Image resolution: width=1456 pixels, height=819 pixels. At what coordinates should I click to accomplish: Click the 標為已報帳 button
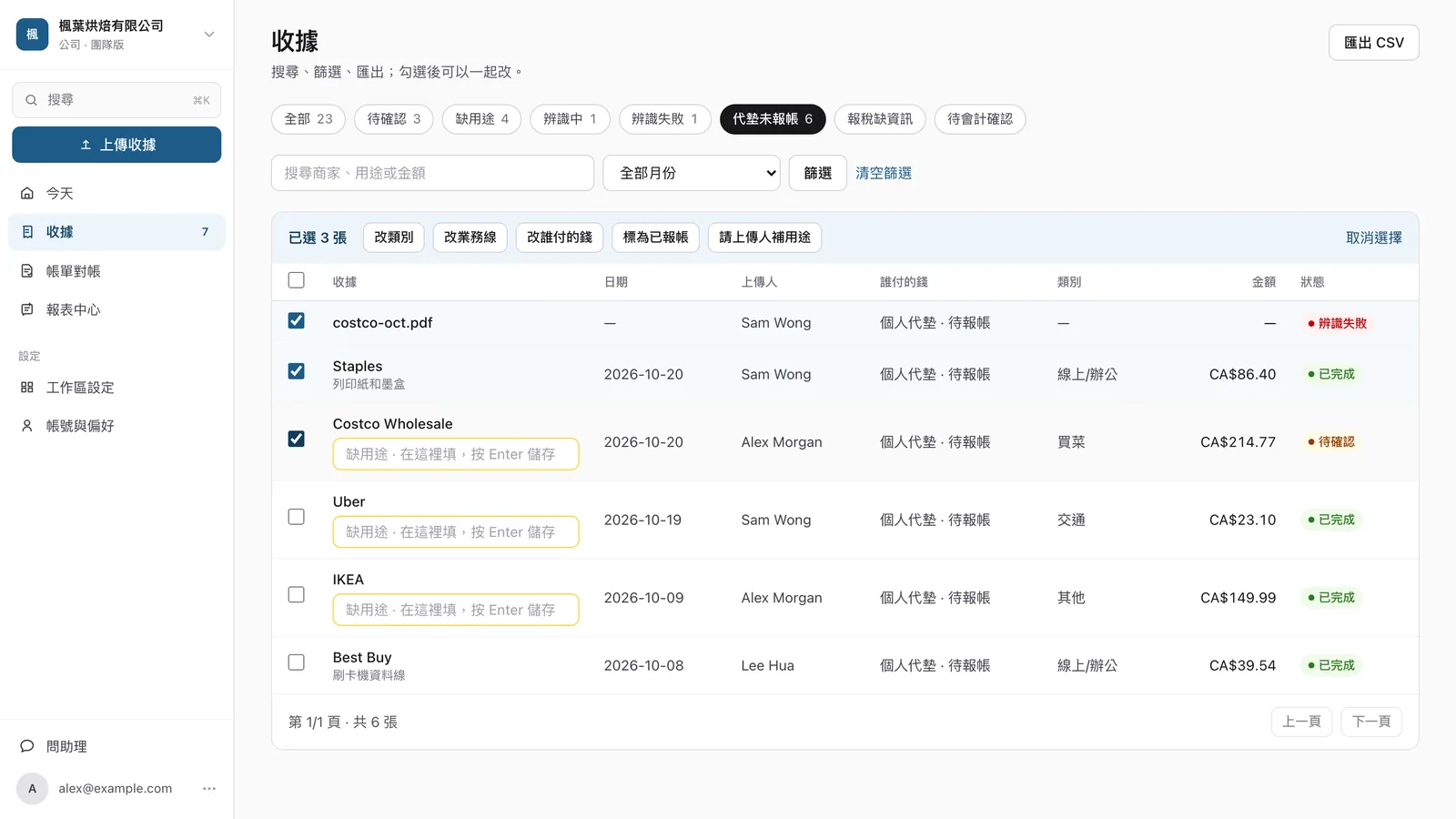pos(656,238)
